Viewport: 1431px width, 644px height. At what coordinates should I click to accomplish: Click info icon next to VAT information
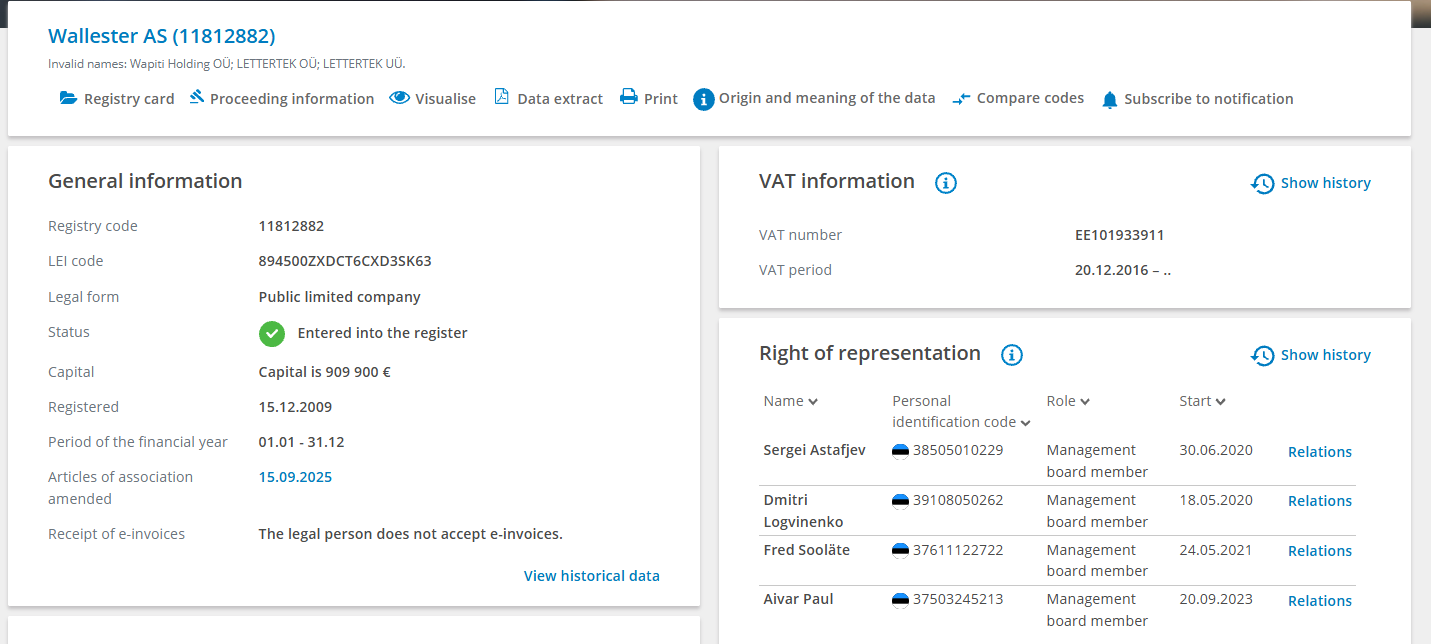click(x=946, y=183)
